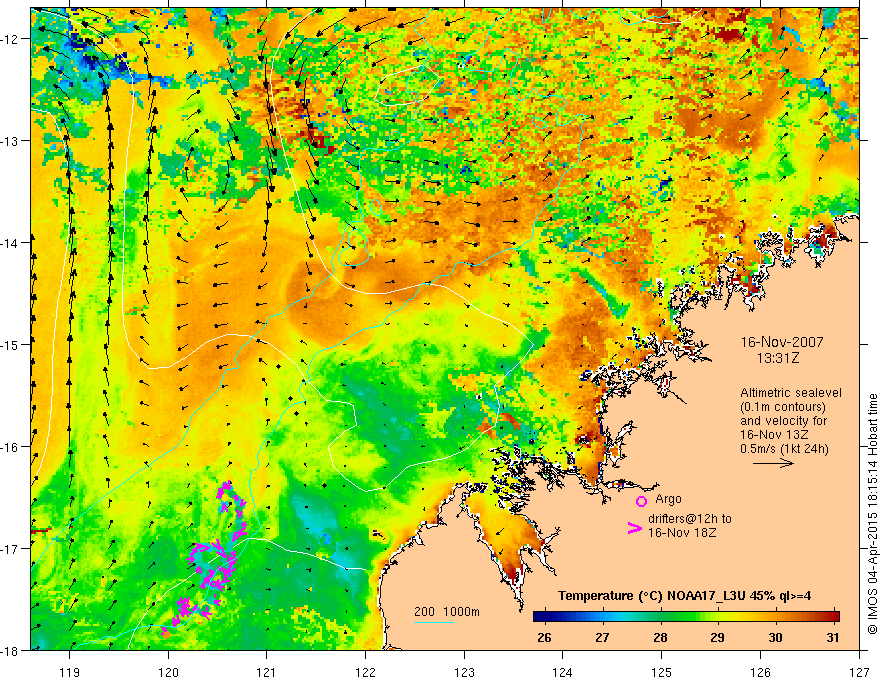Click the cyan bathymetry legend line
The width and height of the screenshot is (880, 680).
434,622
